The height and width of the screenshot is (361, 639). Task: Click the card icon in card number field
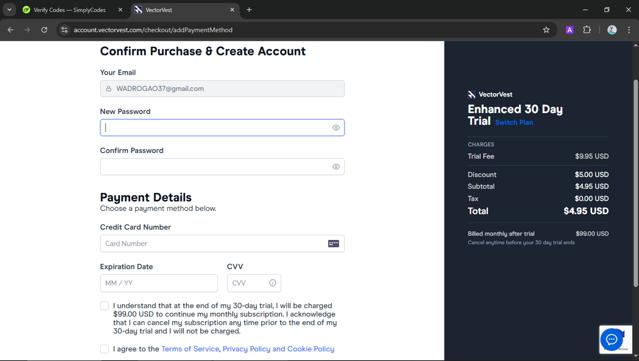click(x=333, y=244)
